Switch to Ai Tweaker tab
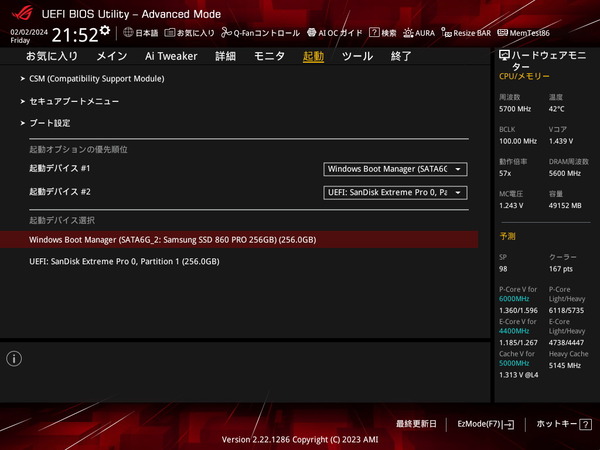Screen dimensions: 600x450 click(x=170, y=57)
